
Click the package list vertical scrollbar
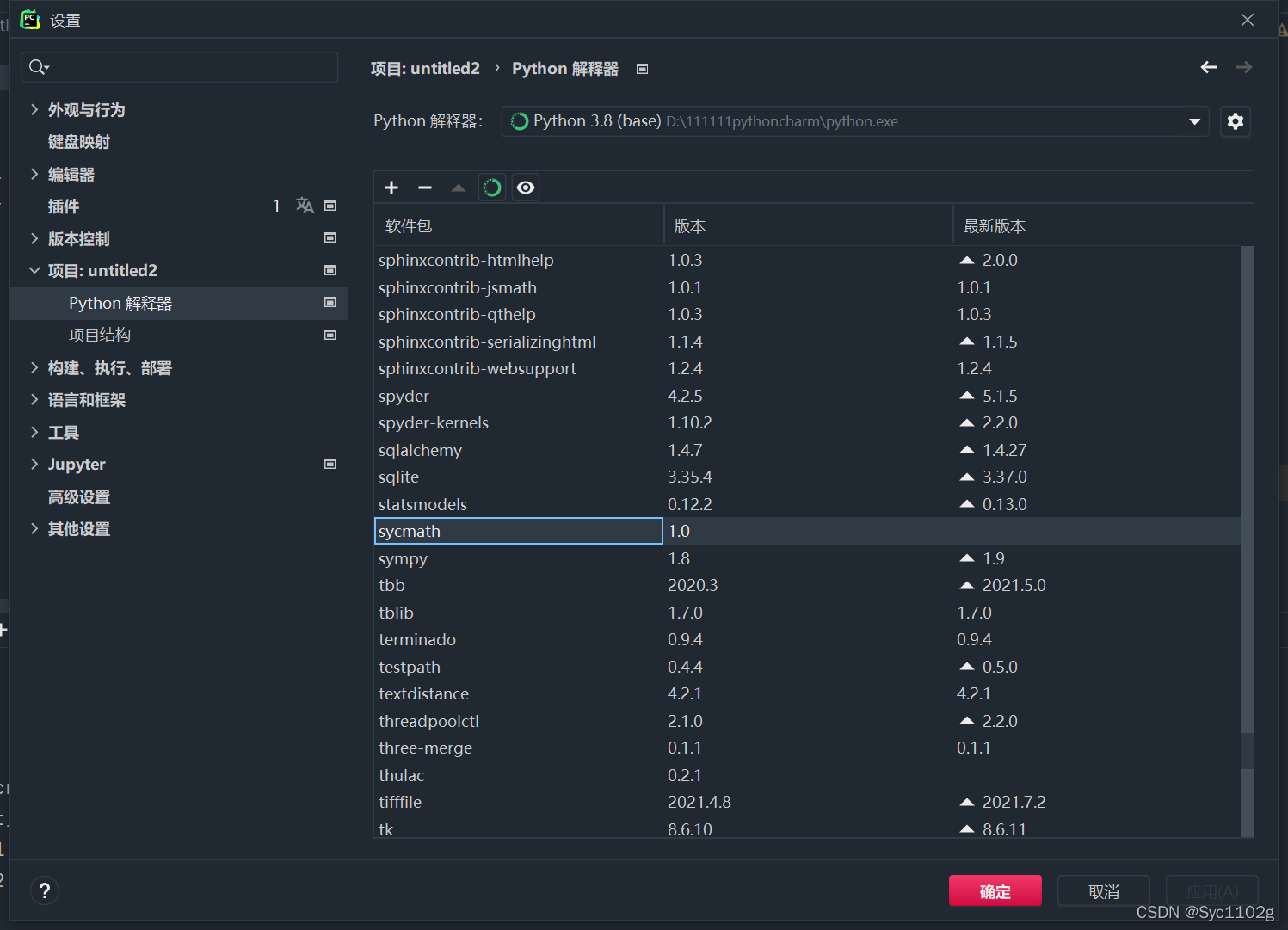1247,541
